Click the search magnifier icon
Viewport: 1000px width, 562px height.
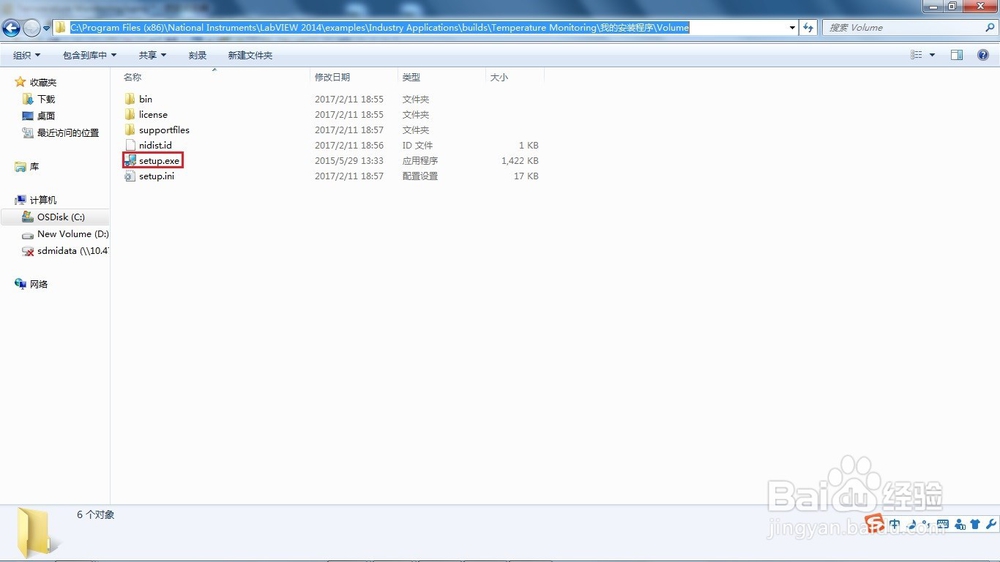click(990, 27)
